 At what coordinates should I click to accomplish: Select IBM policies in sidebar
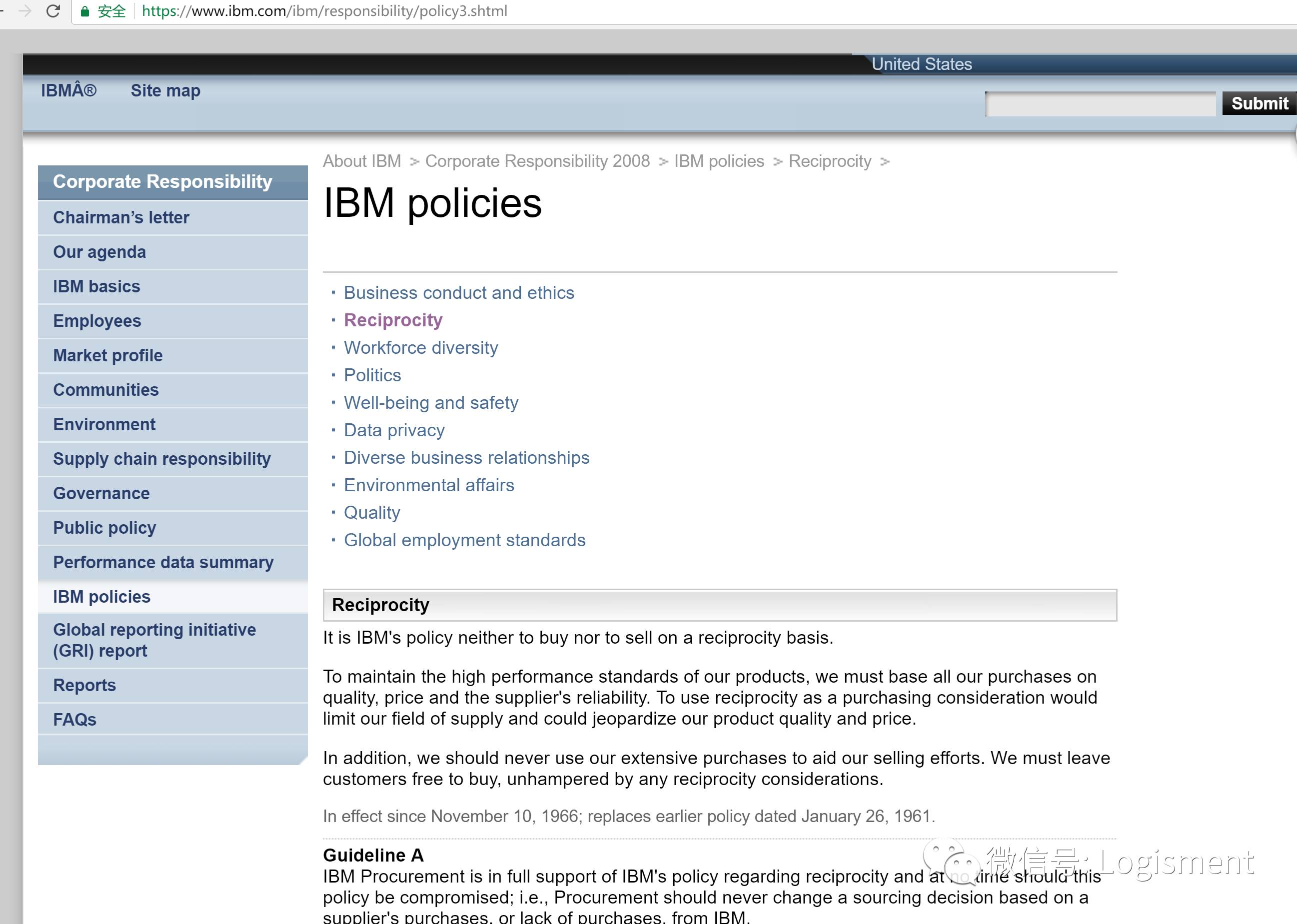(x=173, y=597)
